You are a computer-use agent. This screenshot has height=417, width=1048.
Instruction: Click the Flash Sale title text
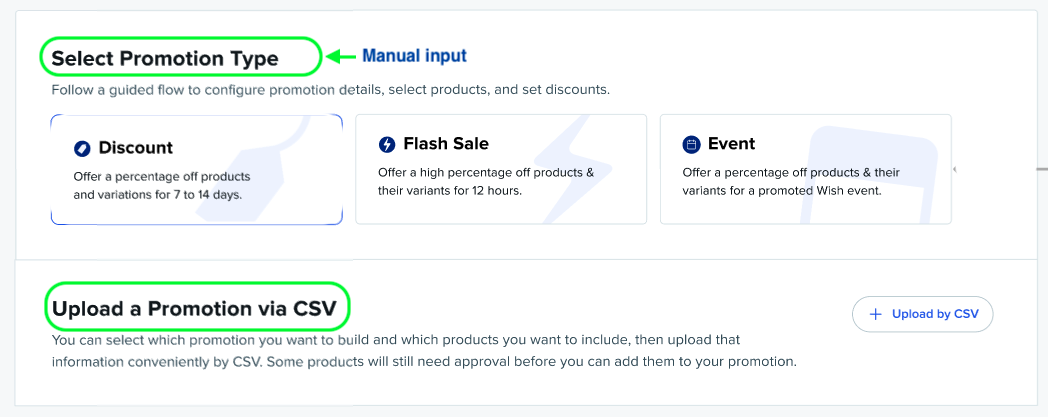click(x=446, y=144)
